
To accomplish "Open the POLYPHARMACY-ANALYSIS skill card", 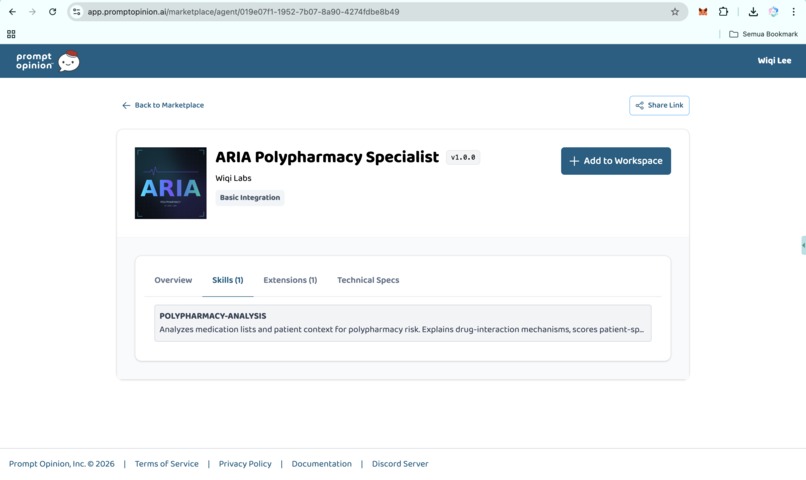I will [402, 323].
